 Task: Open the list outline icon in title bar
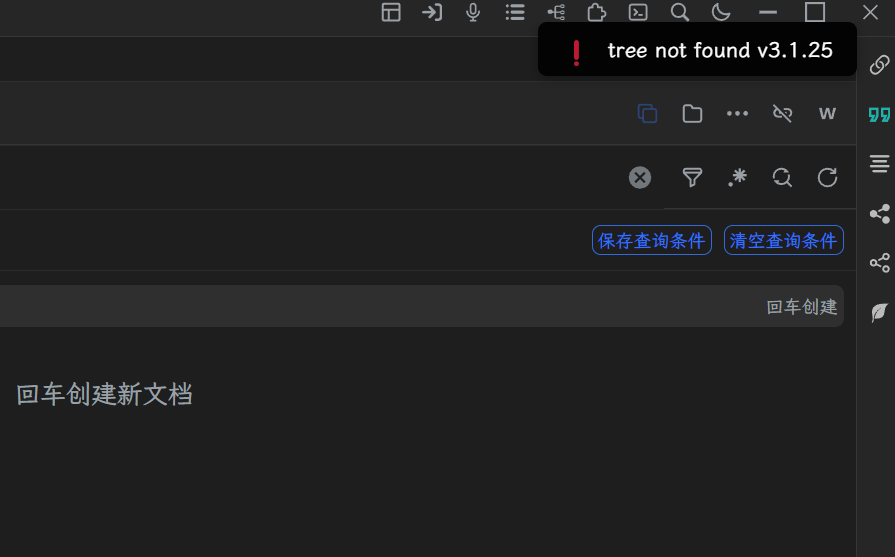click(x=515, y=12)
